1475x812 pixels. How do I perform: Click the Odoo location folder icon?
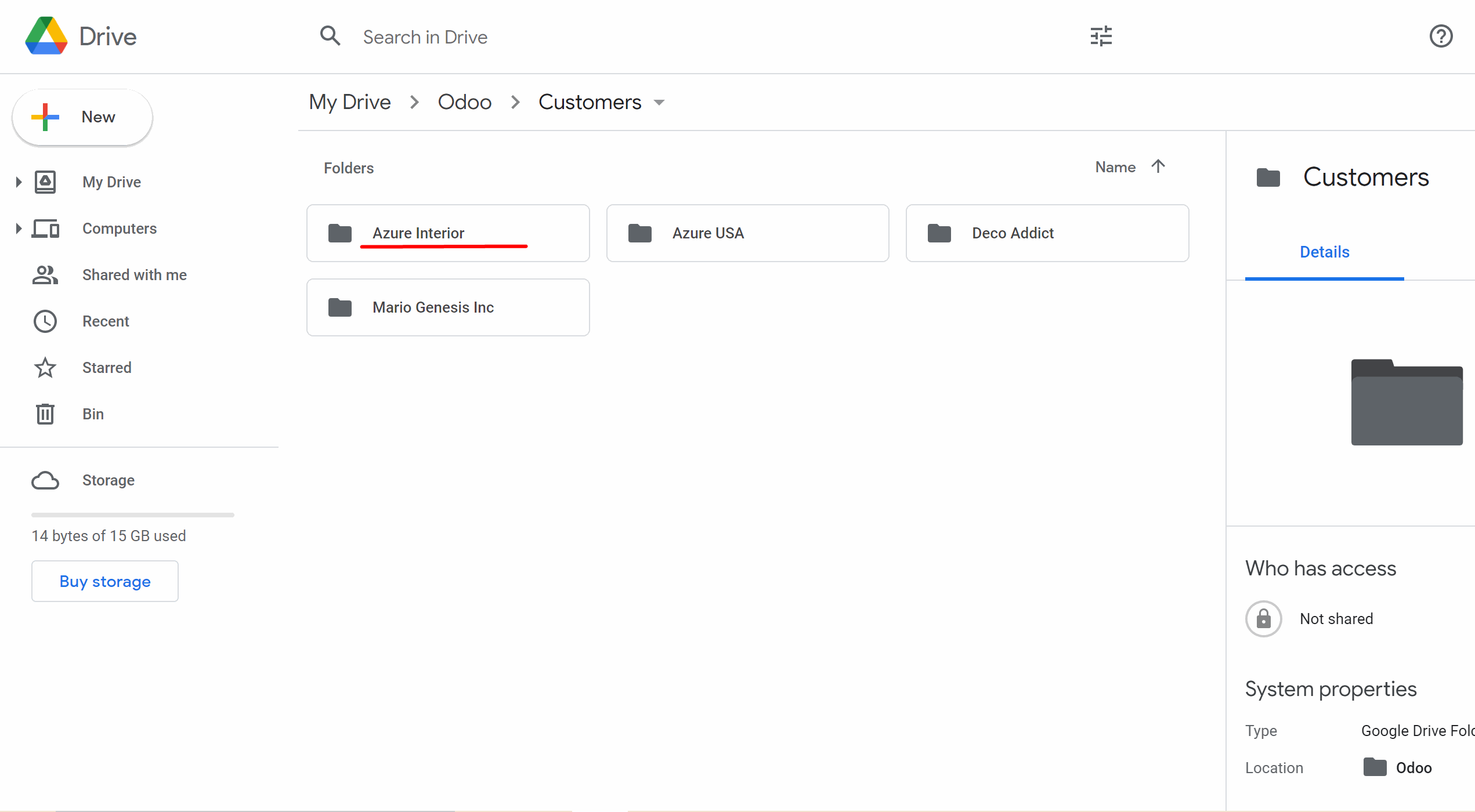[1375, 767]
